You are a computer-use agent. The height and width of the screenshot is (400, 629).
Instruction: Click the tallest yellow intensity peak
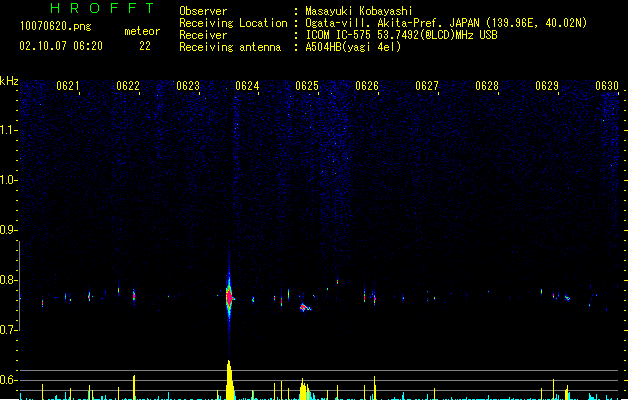click(x=229, y=380)
